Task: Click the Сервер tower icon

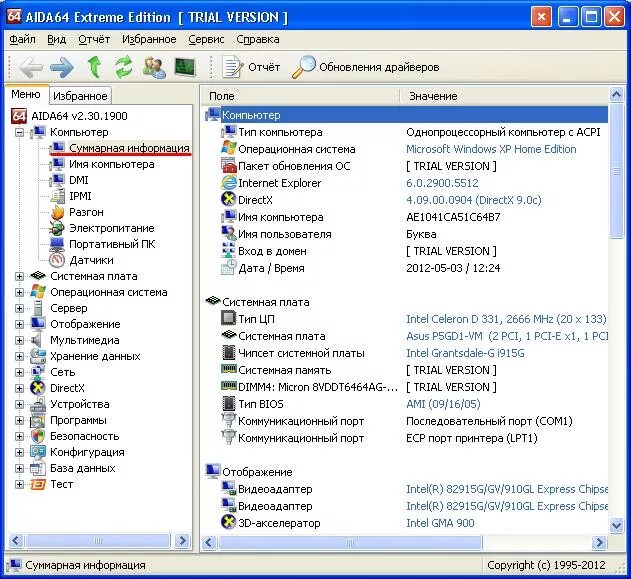Action: 38,308
